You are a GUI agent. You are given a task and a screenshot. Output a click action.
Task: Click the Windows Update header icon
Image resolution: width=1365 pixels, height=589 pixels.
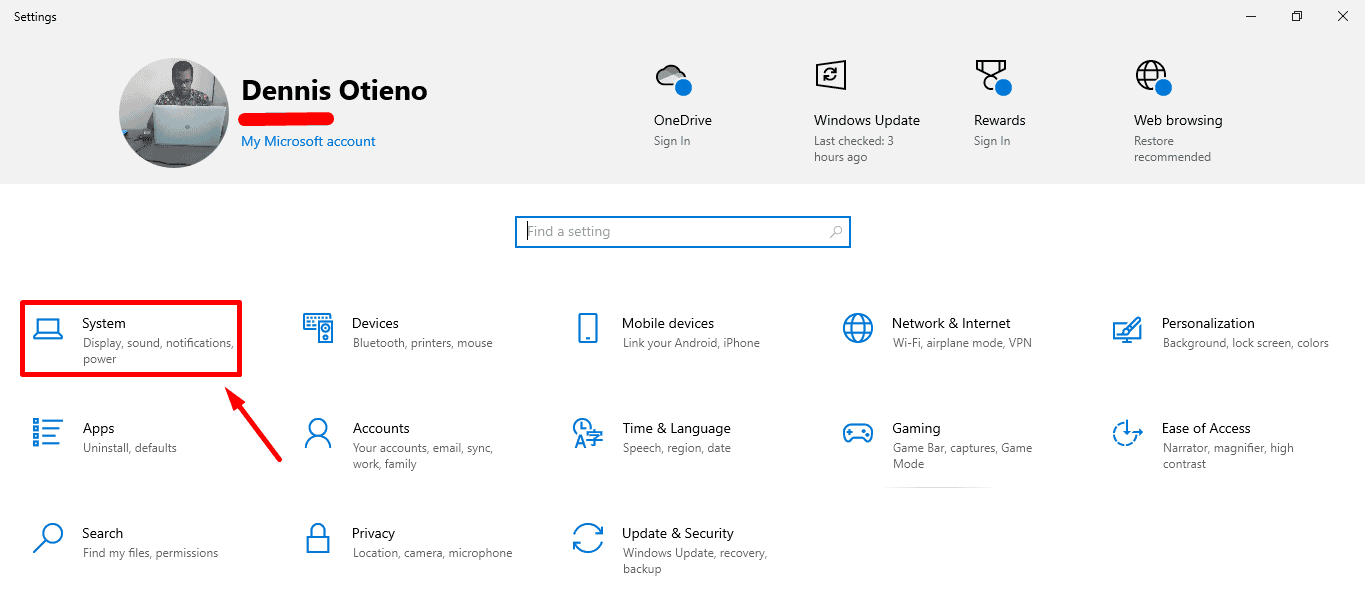point(830,75)
